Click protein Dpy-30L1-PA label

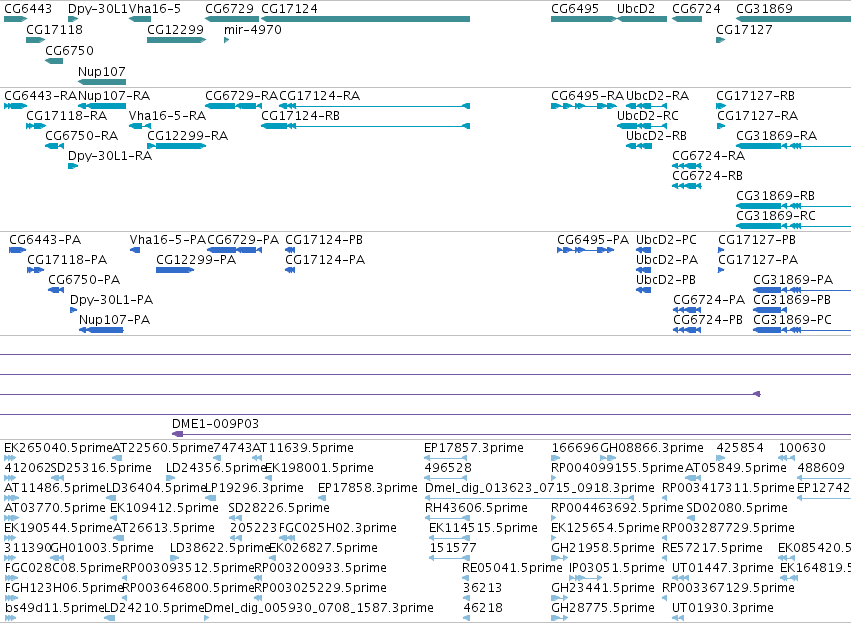(112, 300)
